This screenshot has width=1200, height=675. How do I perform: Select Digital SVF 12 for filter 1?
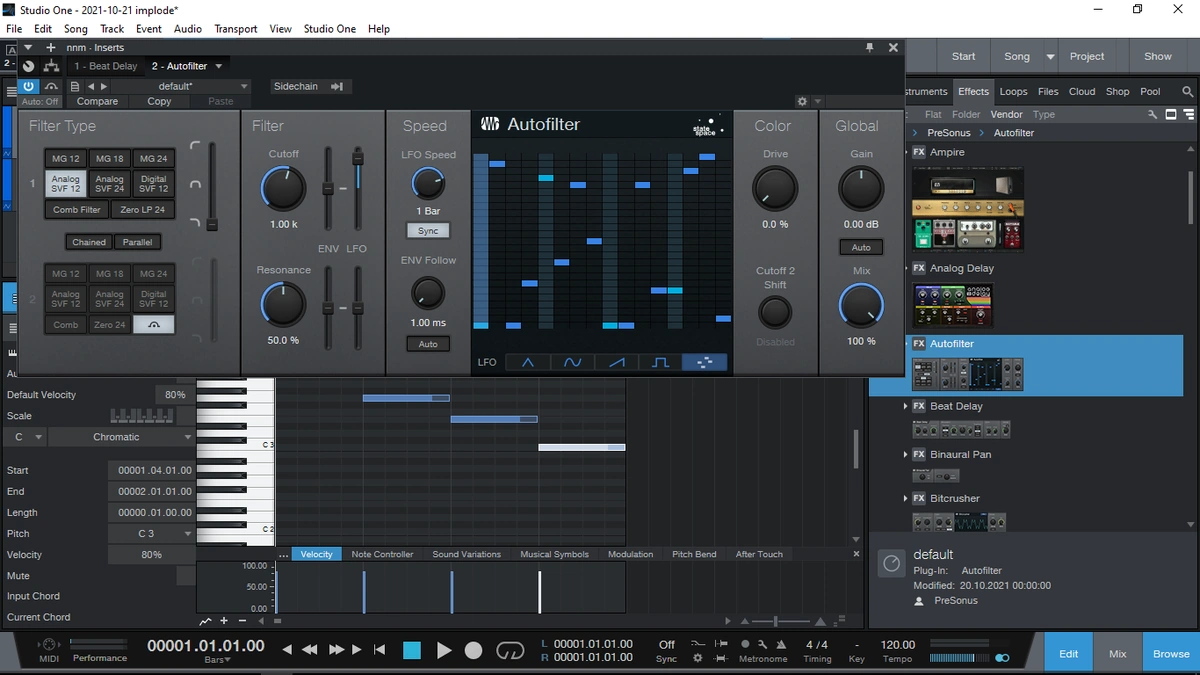click(154, 184)
